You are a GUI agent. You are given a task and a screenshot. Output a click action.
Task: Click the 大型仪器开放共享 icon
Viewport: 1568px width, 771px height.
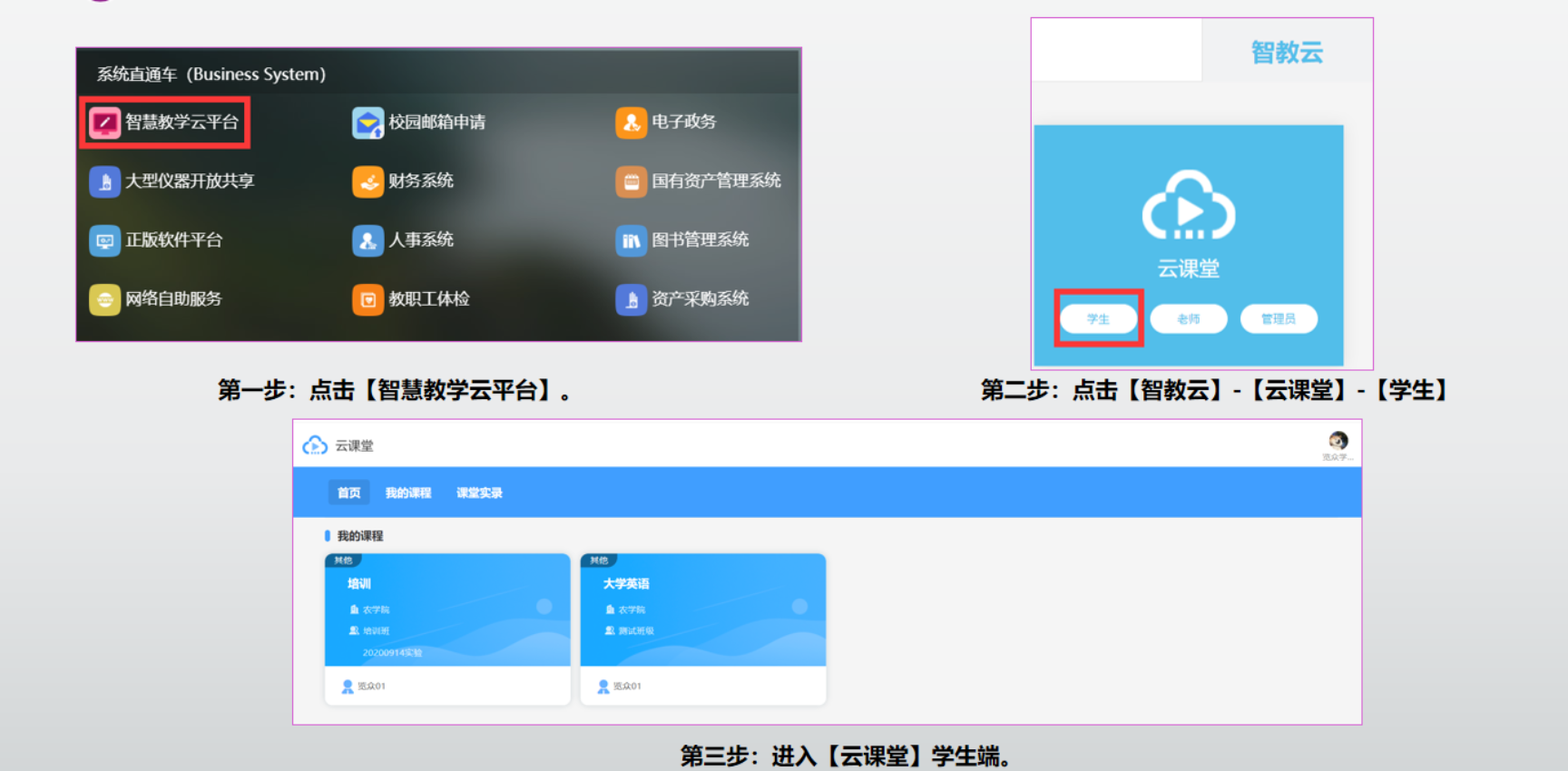[x=104, y=181]
